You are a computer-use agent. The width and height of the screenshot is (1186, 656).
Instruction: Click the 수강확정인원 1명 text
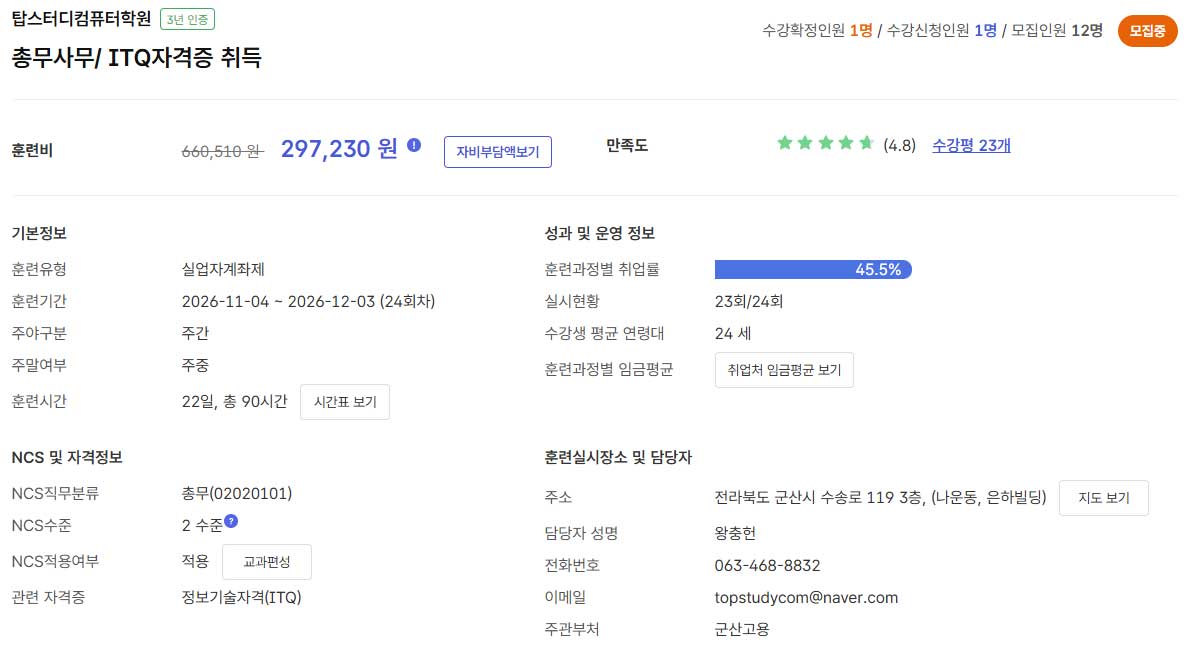817,30
